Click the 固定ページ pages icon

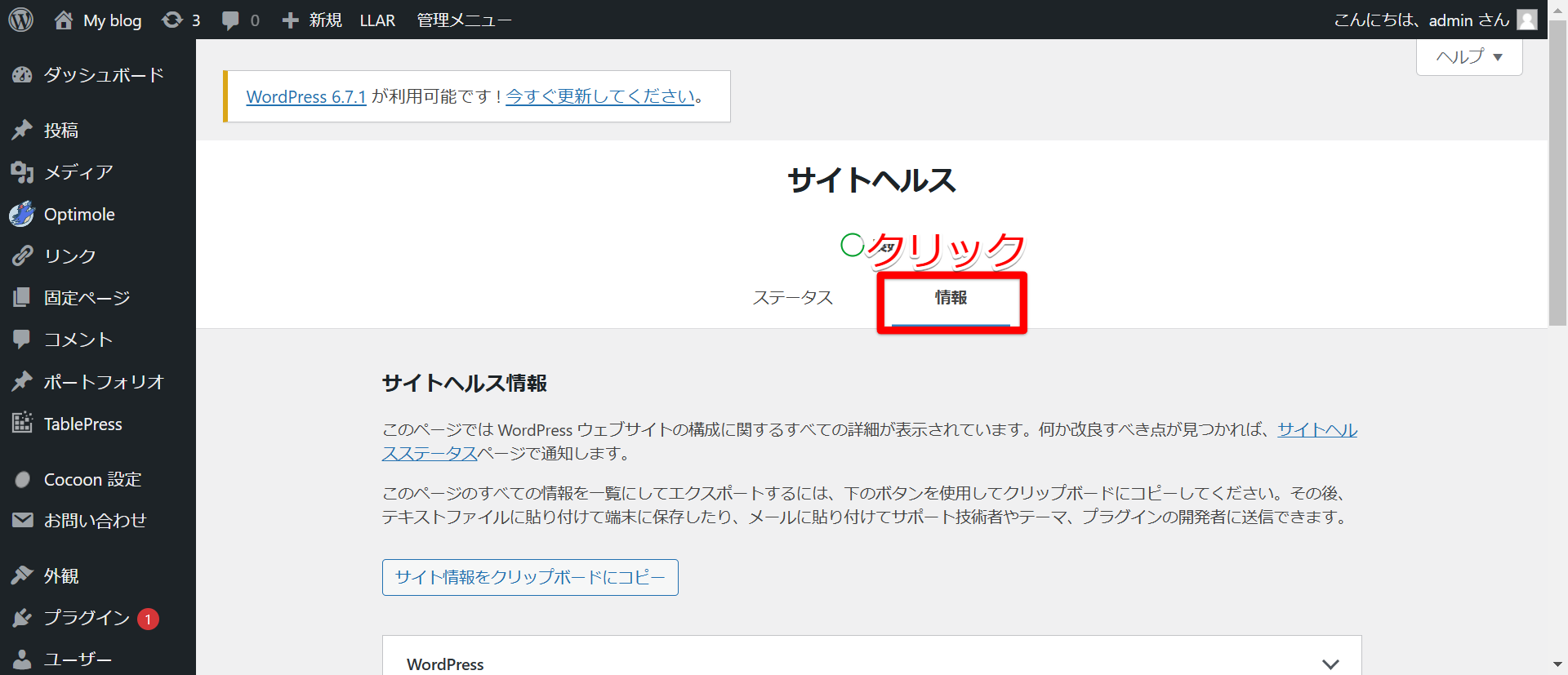coord(22,298)
